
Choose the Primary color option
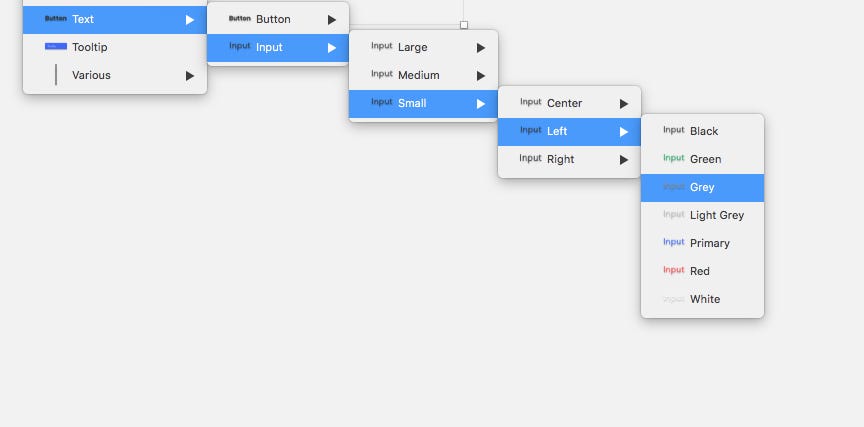(x=702, y=244)
